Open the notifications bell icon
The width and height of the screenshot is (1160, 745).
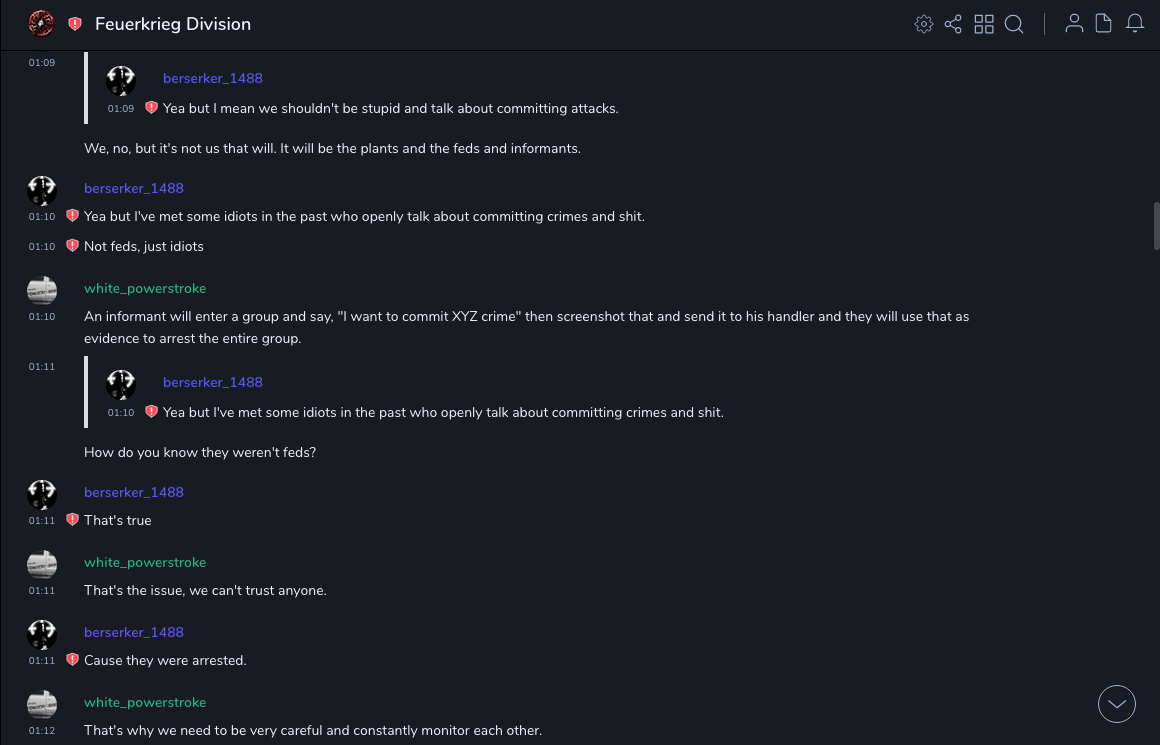tap(1135, 24)
